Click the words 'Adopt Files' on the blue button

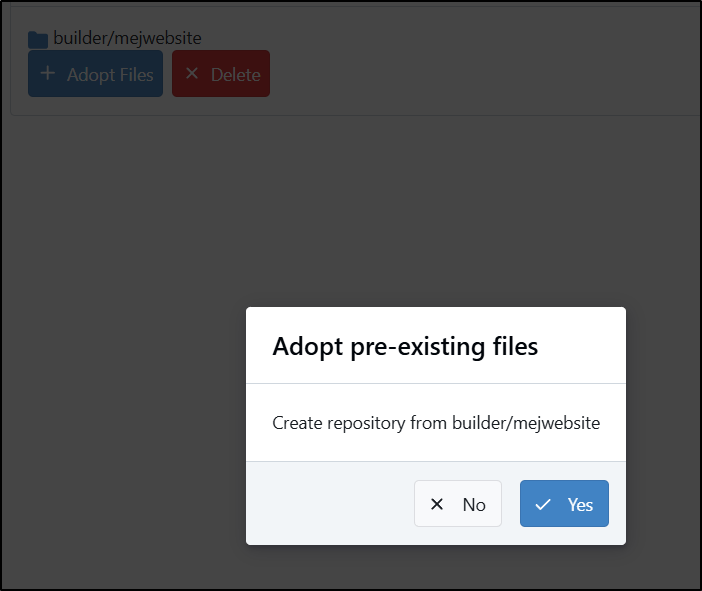click(x=110, y=75)
